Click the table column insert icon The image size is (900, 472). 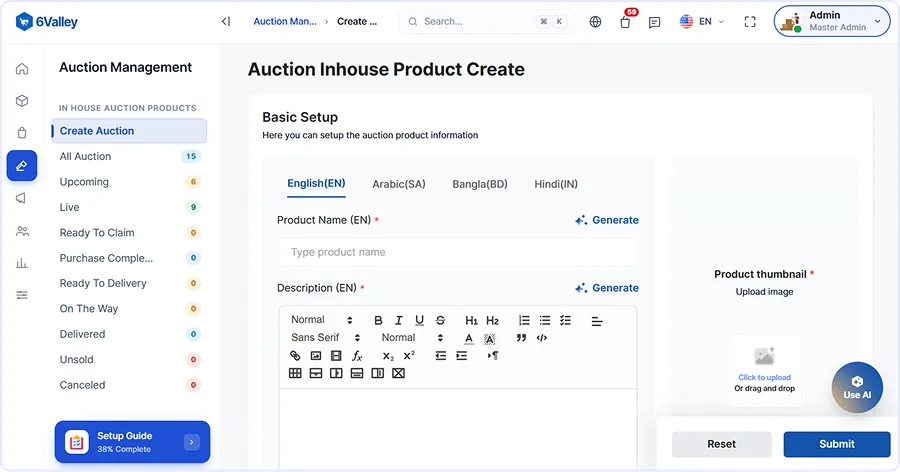(378, 373)
